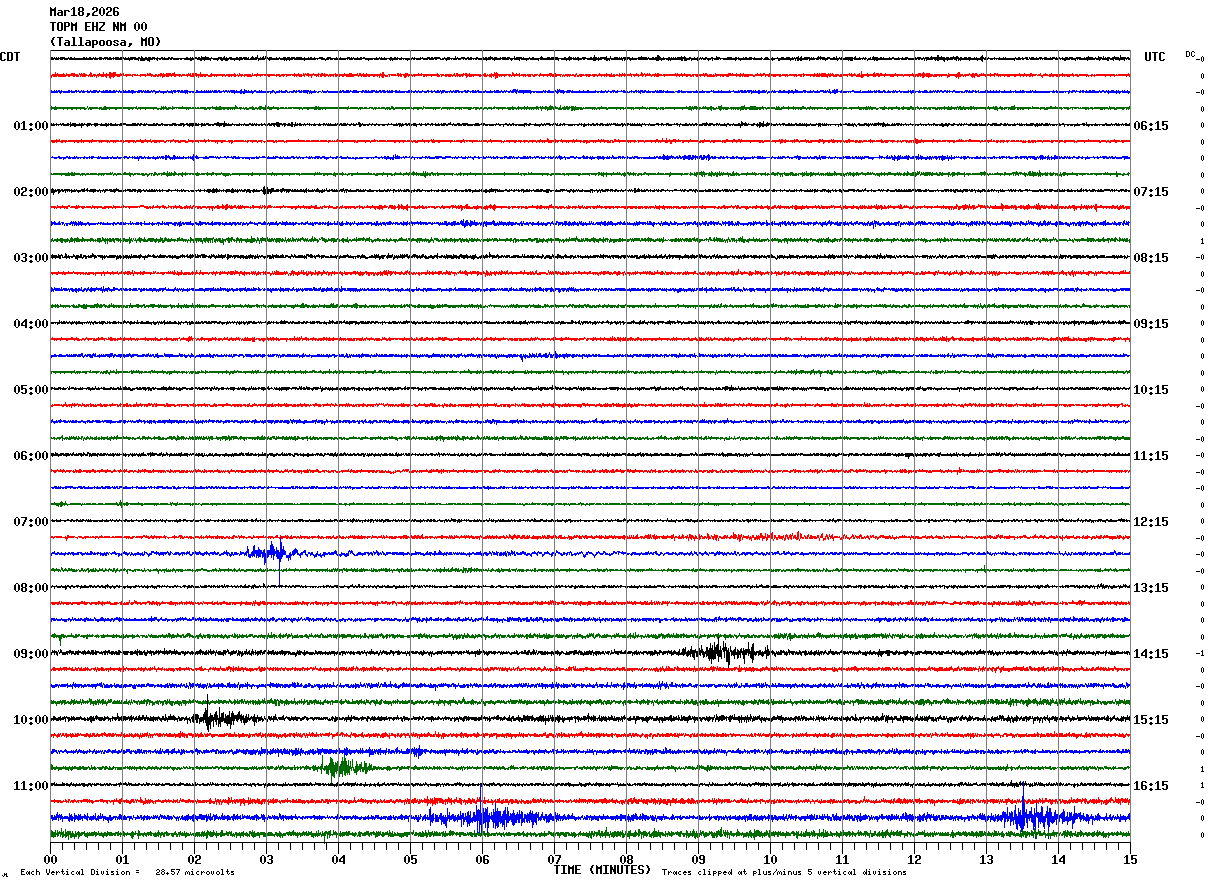Click minute 11 on the time axis

842,859
